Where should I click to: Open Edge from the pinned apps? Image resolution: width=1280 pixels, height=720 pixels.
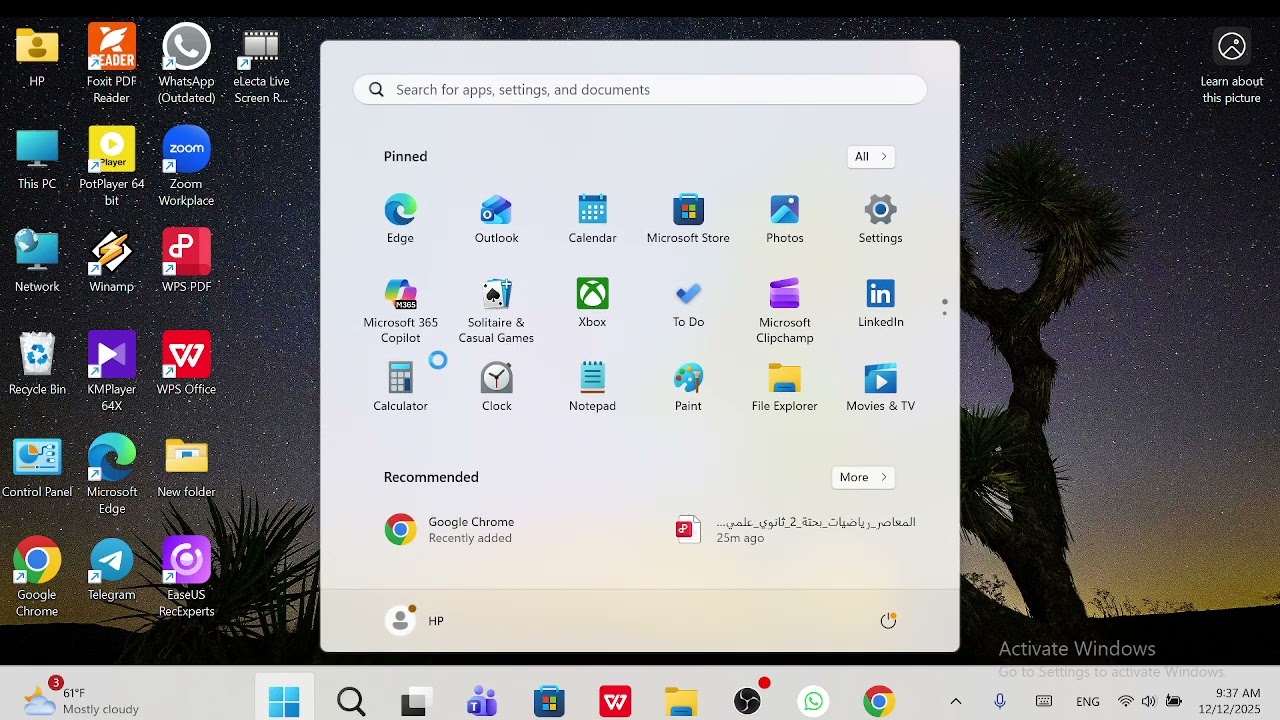click(x=400, y=219)
